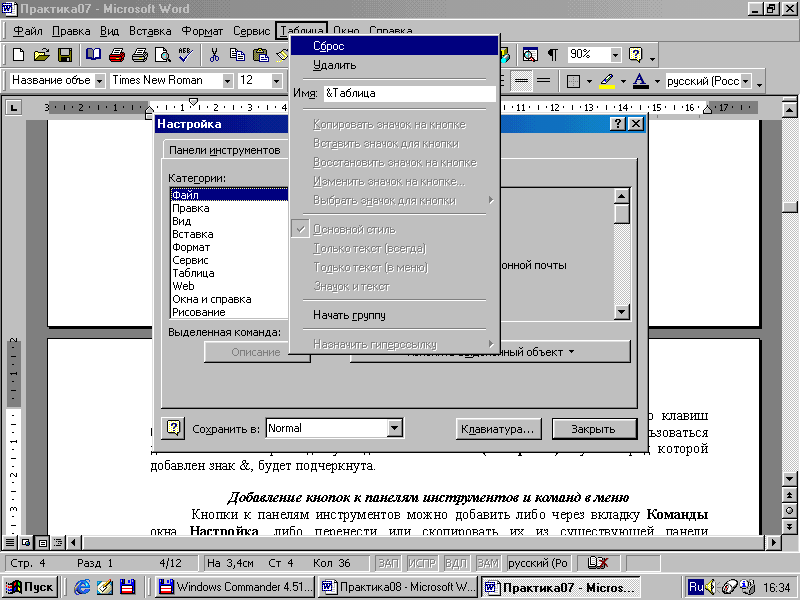Select 'Web' in the Категории list
This screenshot has width=800, height=600.
[230, 286]
